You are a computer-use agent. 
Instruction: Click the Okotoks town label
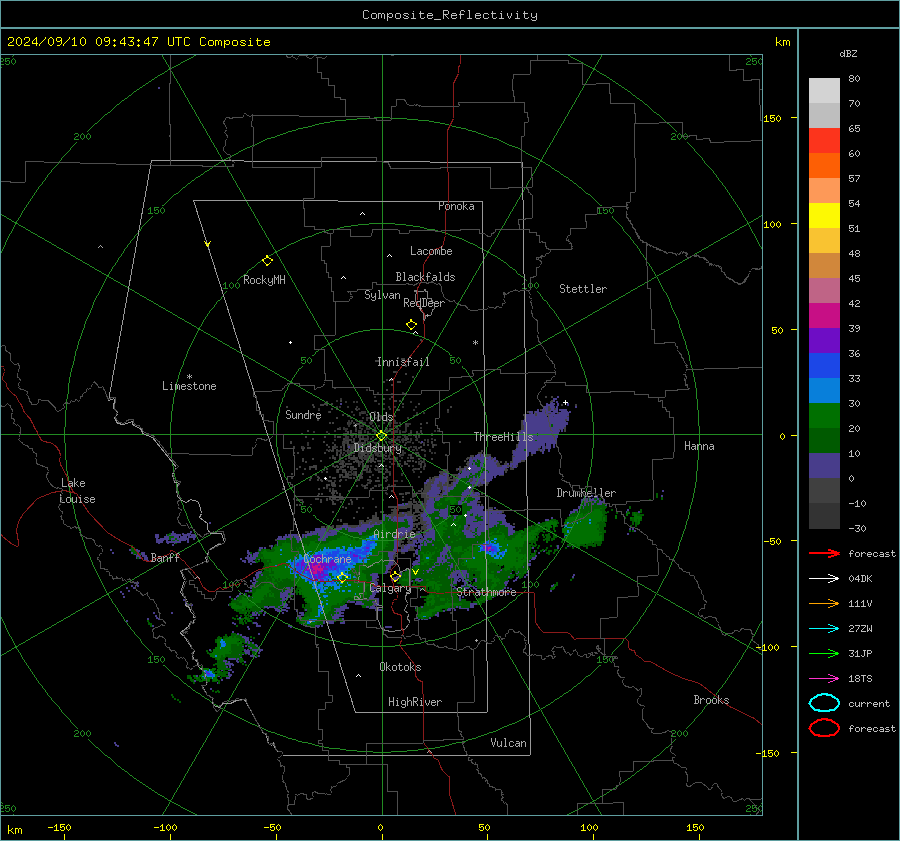(400, 667)
